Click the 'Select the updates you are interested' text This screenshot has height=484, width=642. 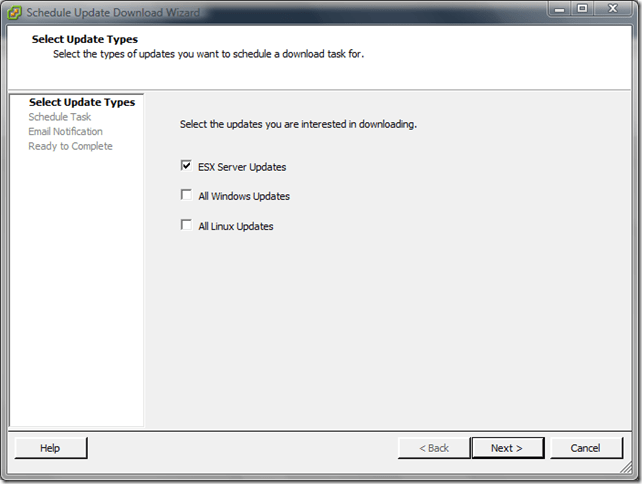298,124
